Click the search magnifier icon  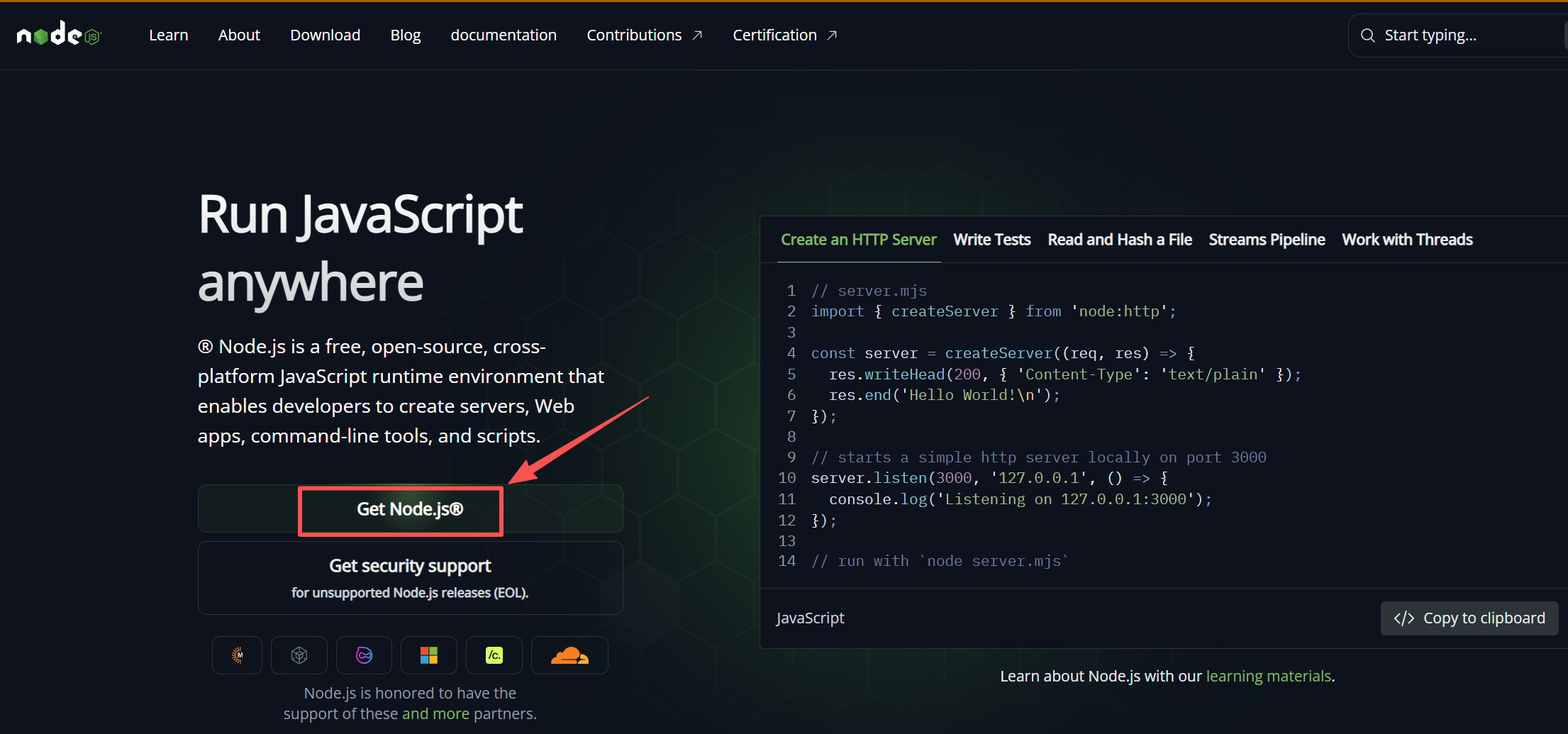1368,35
